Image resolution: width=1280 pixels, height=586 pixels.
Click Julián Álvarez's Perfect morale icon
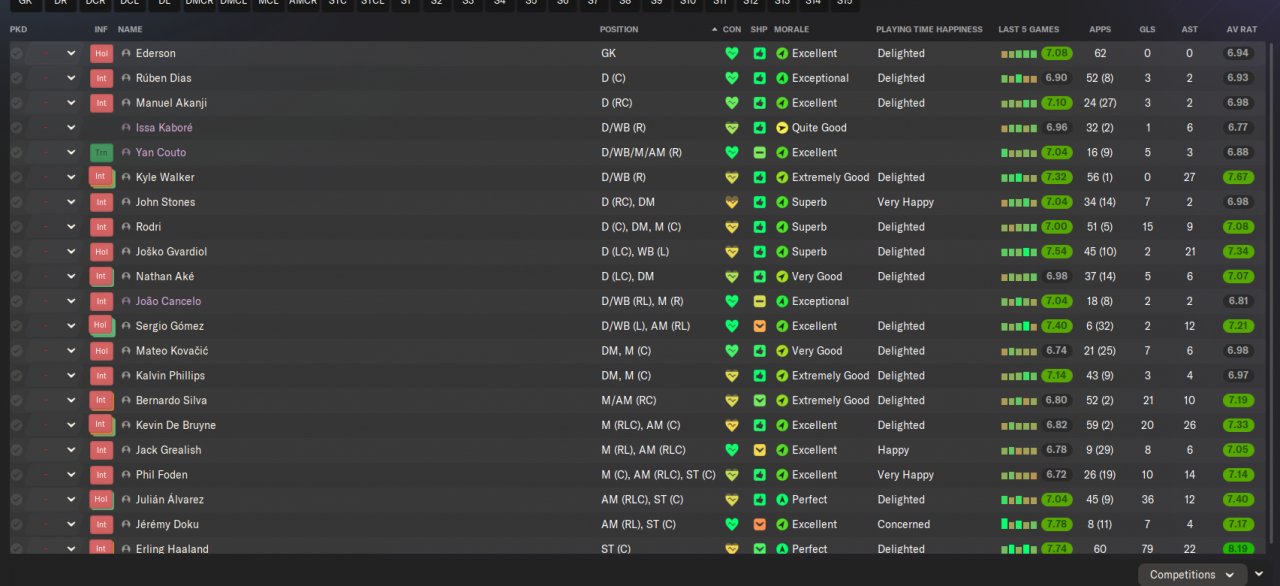(782, 500)
